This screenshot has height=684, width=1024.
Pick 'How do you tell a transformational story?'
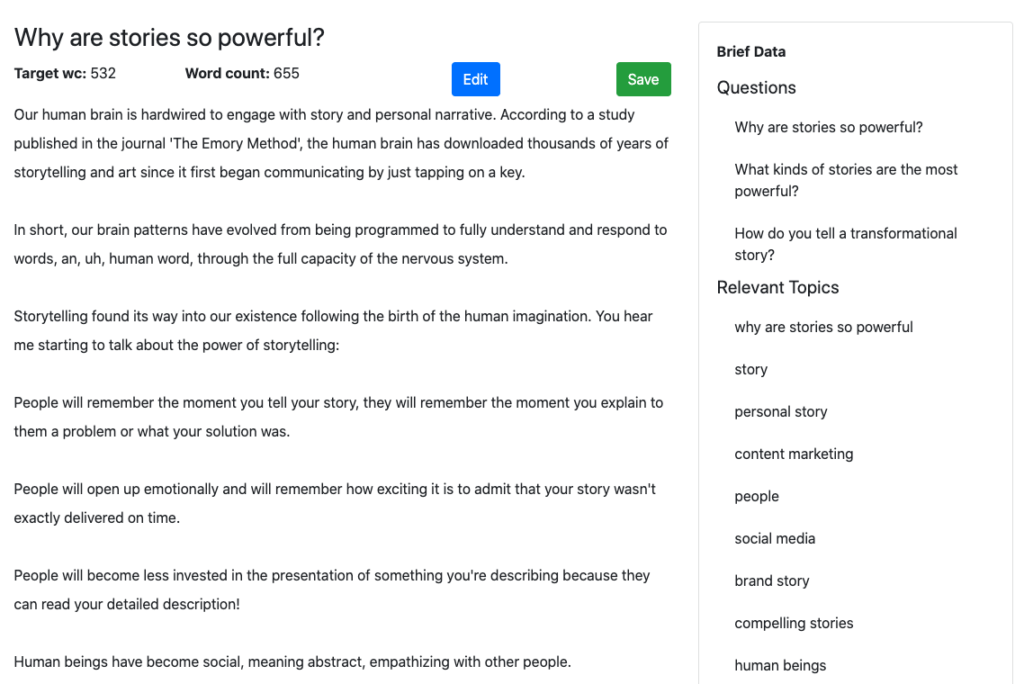[846, 244]
